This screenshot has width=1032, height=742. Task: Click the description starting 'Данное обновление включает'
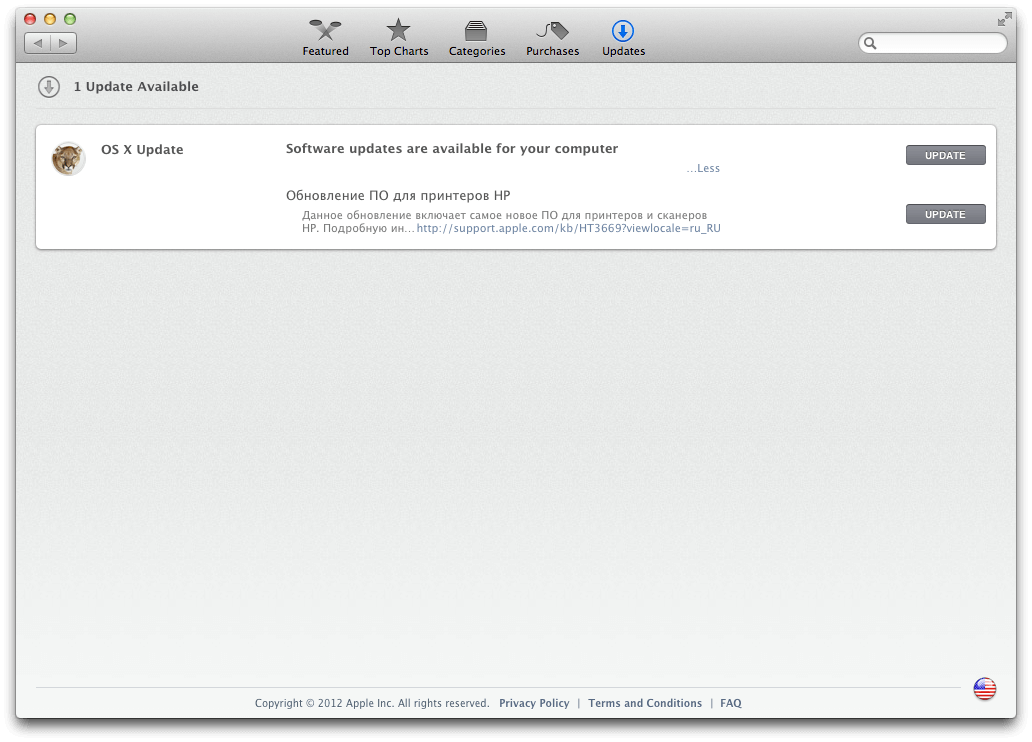(x=504, y=222)
